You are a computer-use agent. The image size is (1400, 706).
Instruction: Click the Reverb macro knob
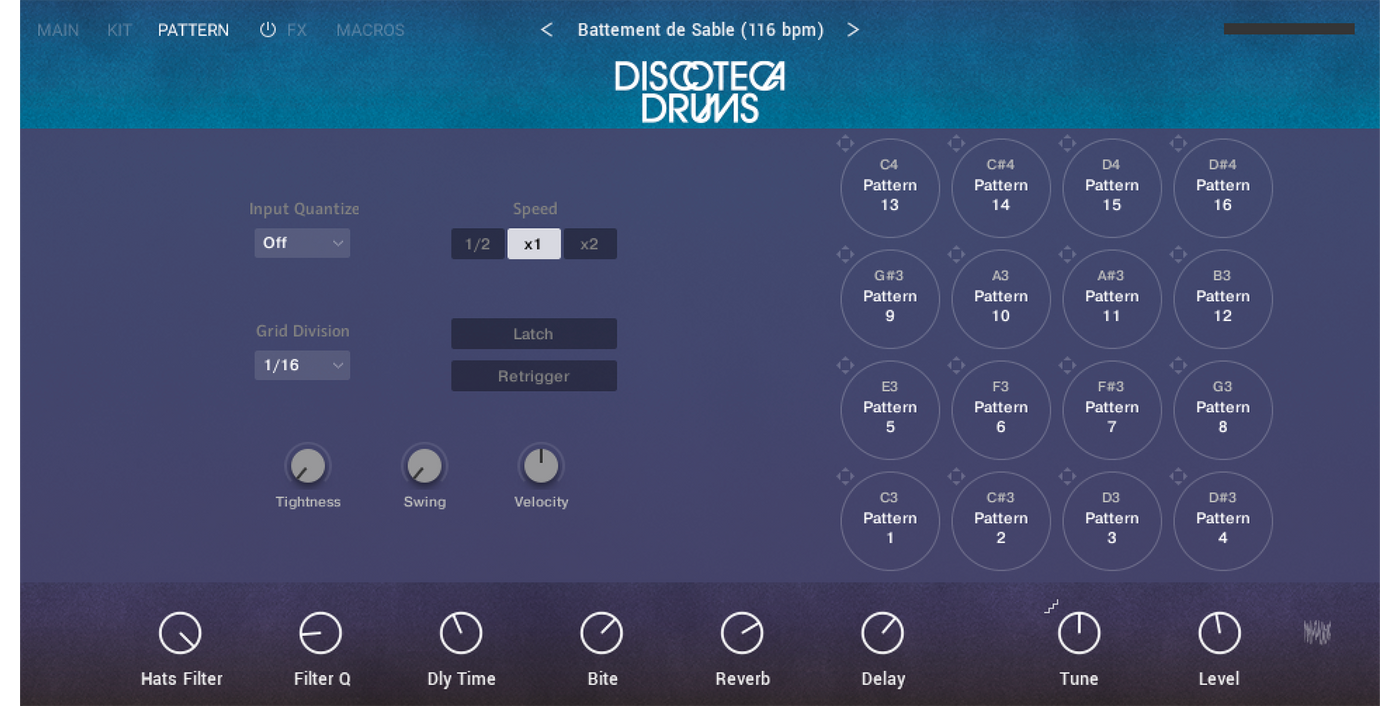coord(742,633)
